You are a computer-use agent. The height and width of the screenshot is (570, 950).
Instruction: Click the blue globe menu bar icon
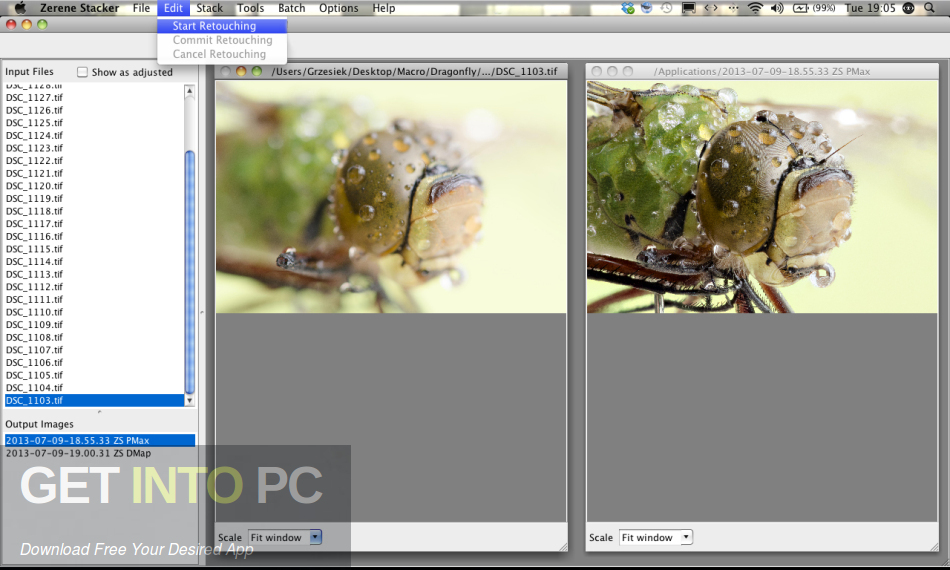point(646,8)
